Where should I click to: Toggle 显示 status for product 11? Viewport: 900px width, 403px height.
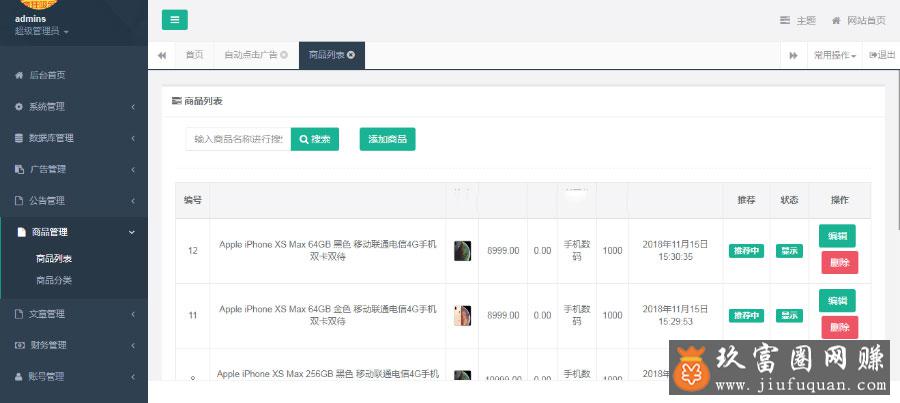tap(789, 316)
